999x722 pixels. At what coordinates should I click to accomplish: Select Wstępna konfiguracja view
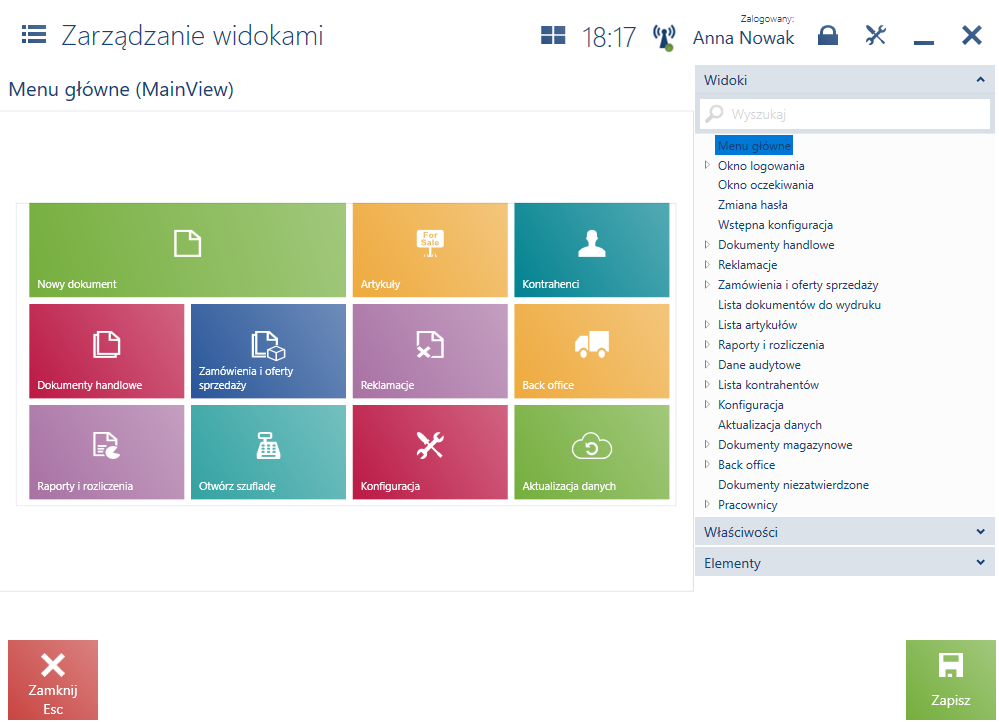pyautogui.click(x=775, y=225)
